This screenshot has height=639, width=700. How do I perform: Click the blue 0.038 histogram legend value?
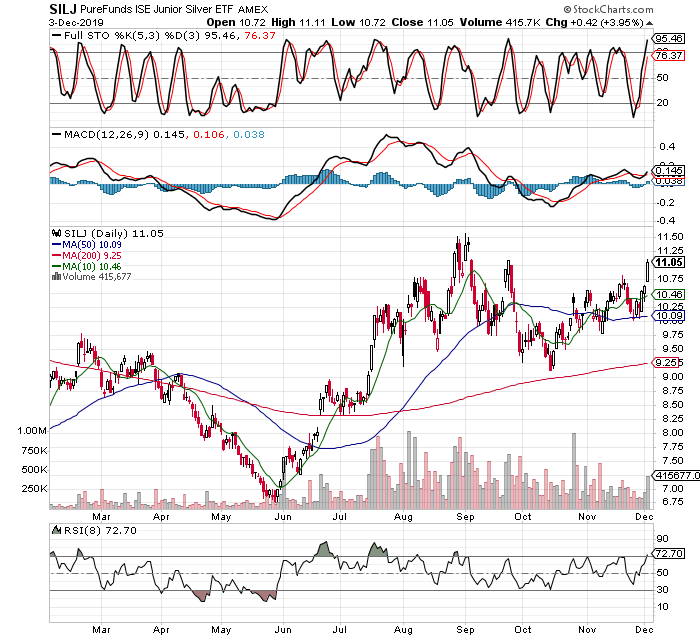point(249,134)
